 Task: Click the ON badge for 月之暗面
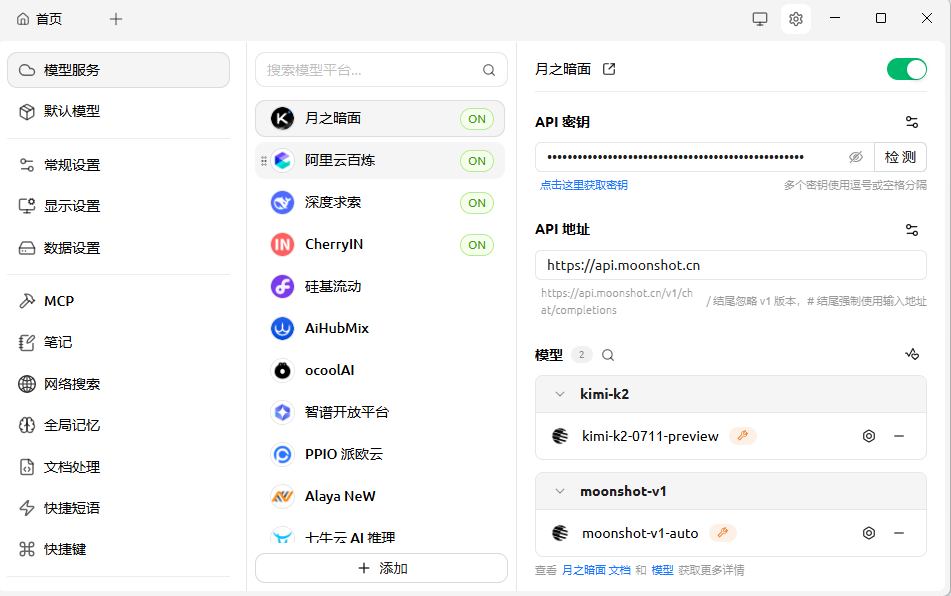pos(477,119)
